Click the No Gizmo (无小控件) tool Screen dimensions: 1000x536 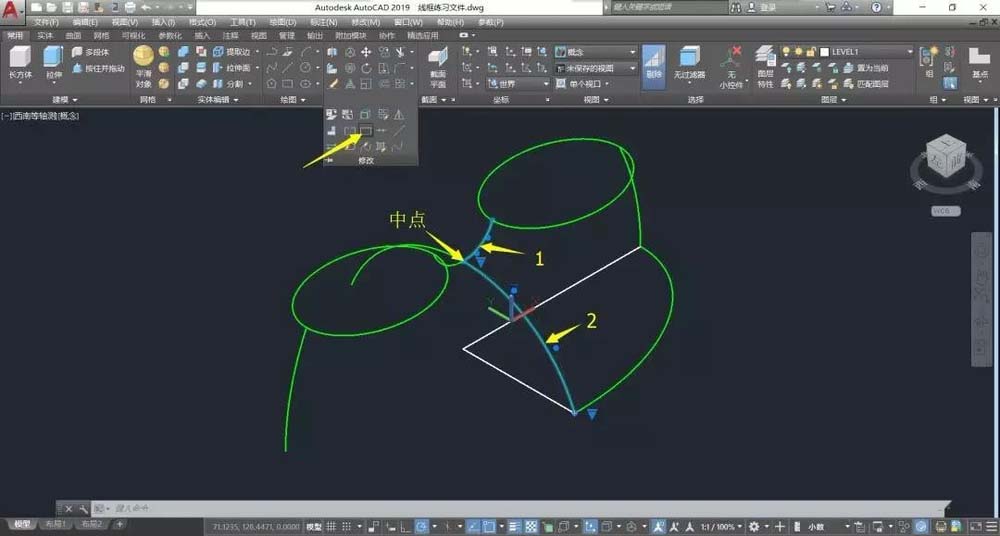(x=732, y=67)
